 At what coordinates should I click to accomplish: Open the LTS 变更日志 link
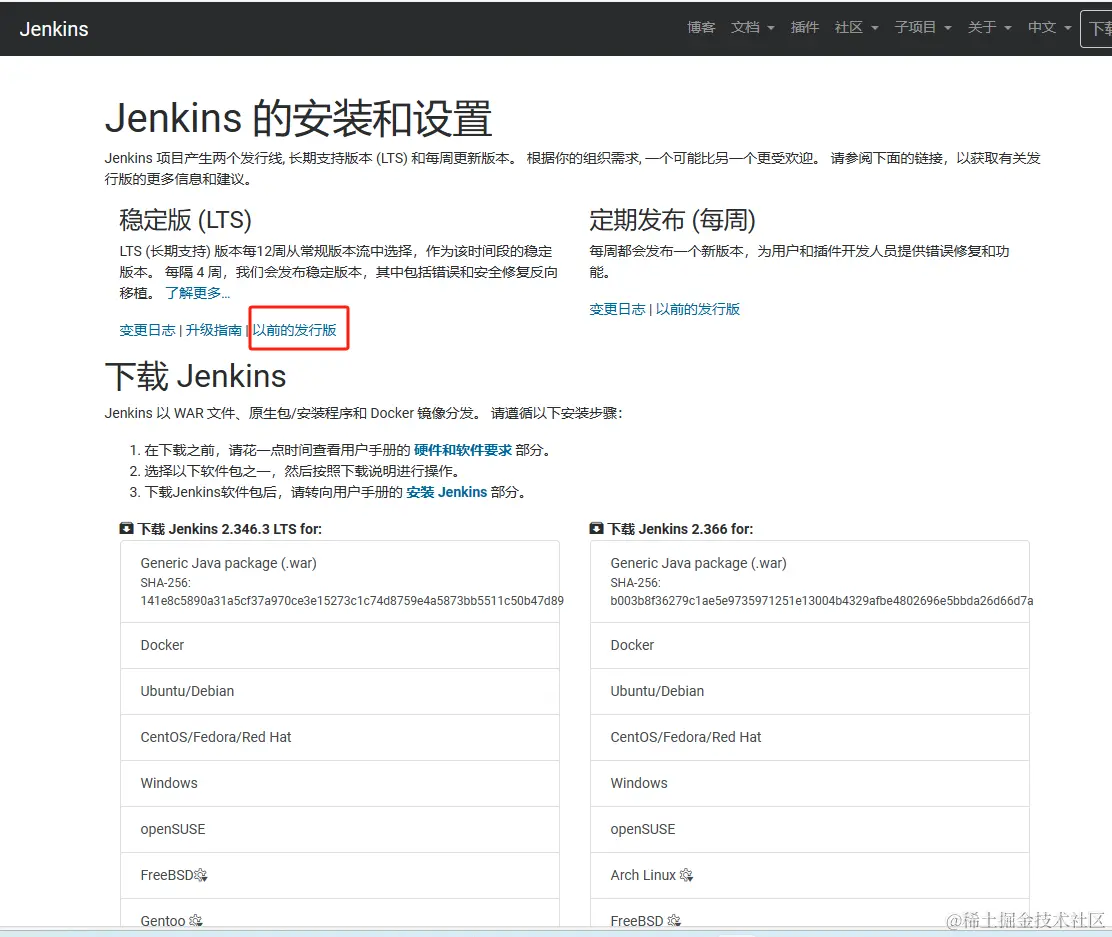(147, 330)
